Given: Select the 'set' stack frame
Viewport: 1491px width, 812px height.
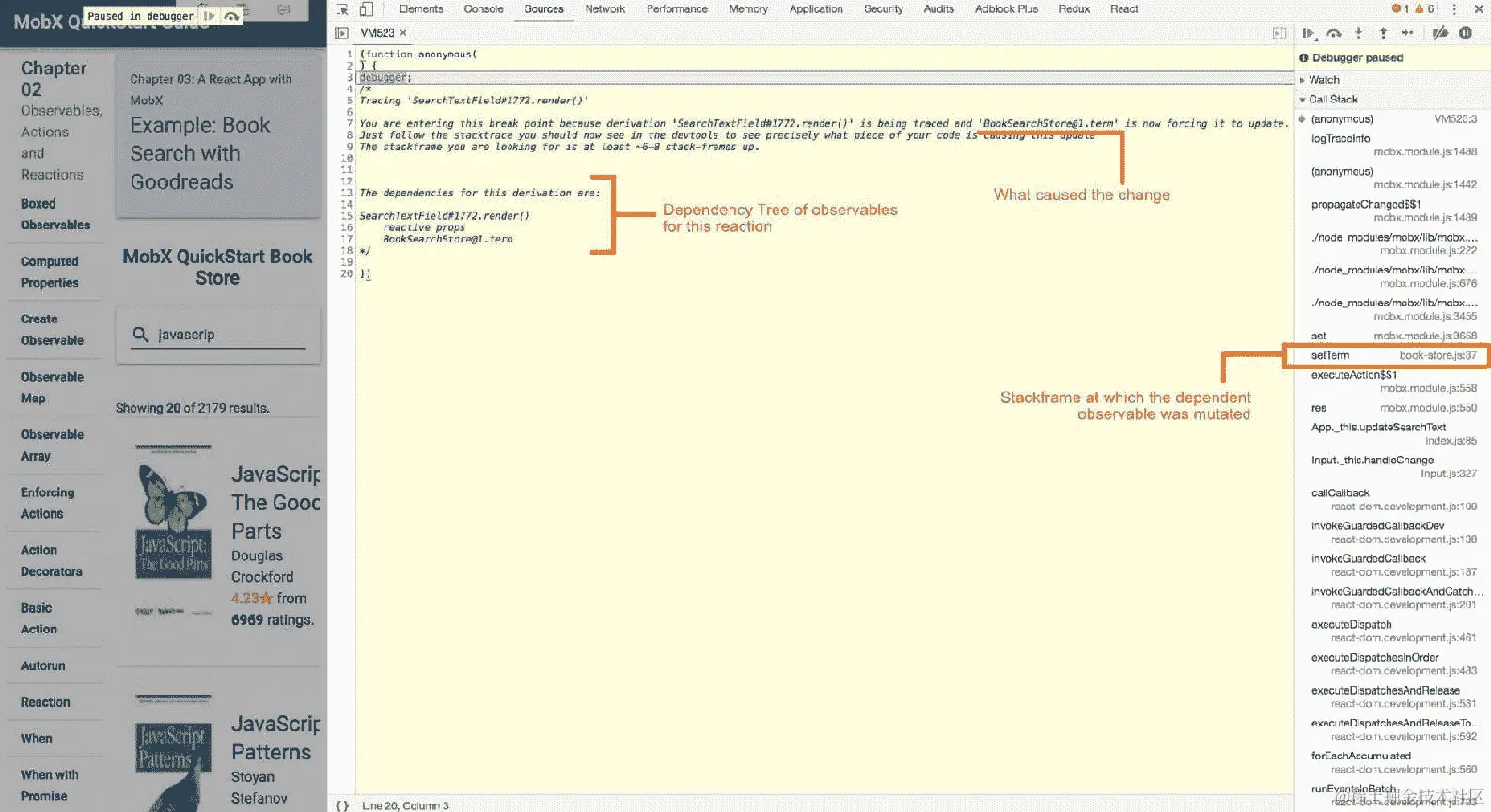Looking at the screenshot, I should pos(1389,336).
